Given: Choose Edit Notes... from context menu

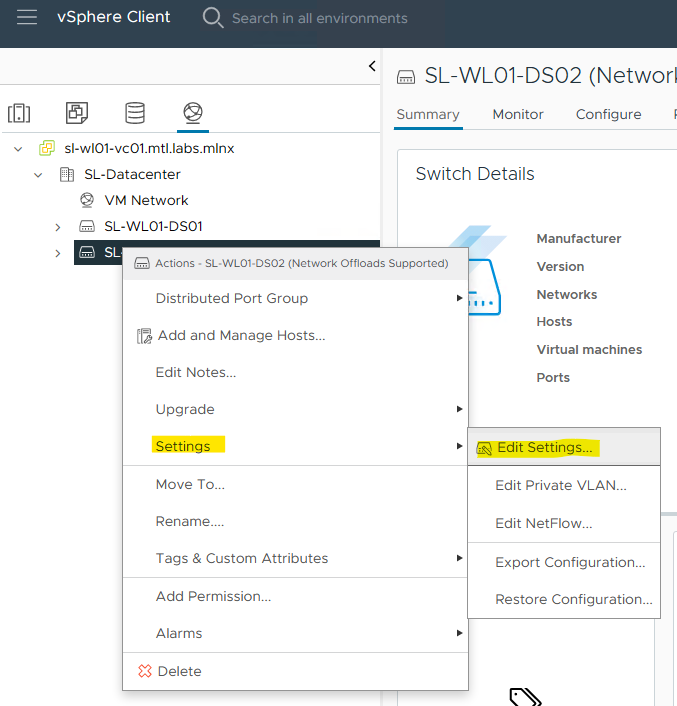Looking at the screenshot, I should pyautogui.click(x=295, y=372).
